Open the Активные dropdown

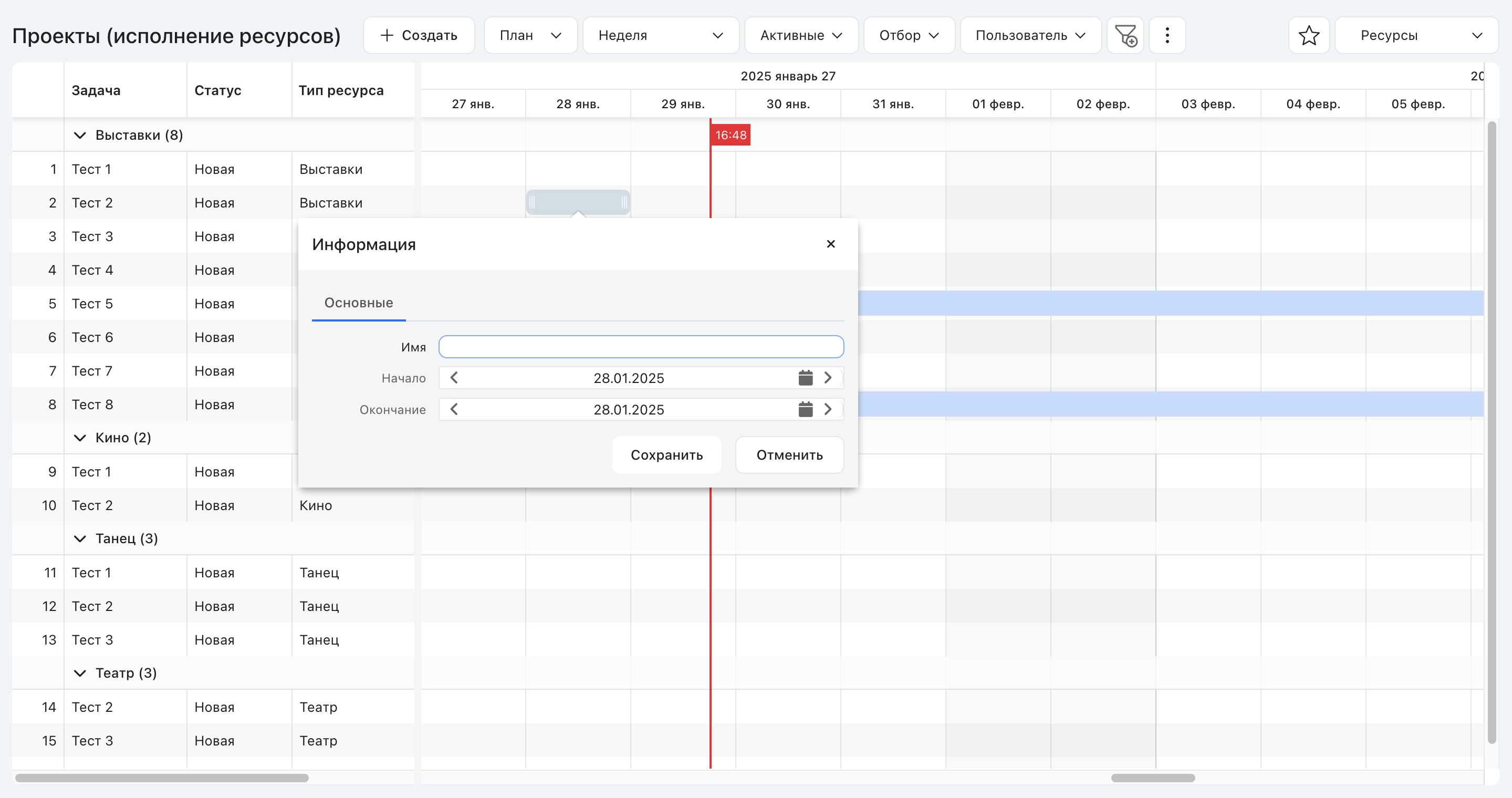[801, 36]
